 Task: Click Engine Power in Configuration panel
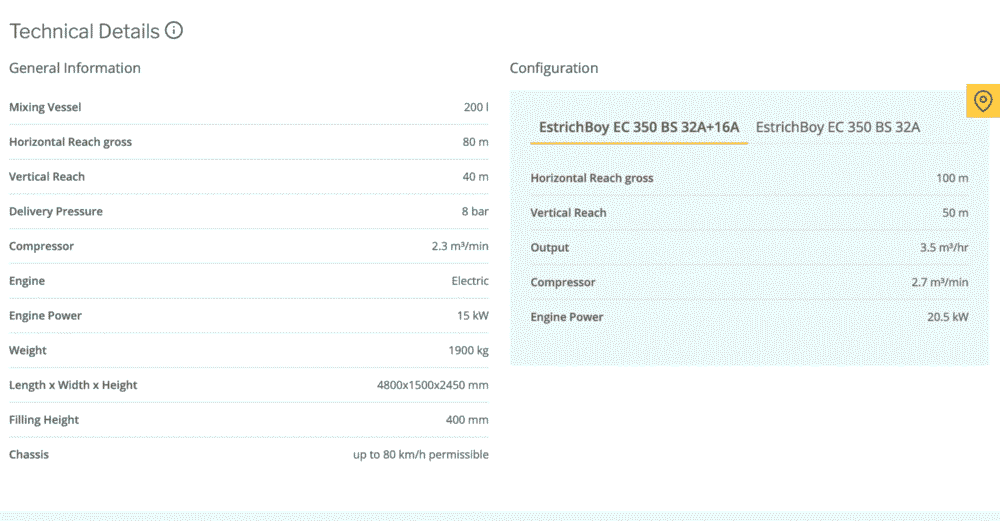coord(567,317)
